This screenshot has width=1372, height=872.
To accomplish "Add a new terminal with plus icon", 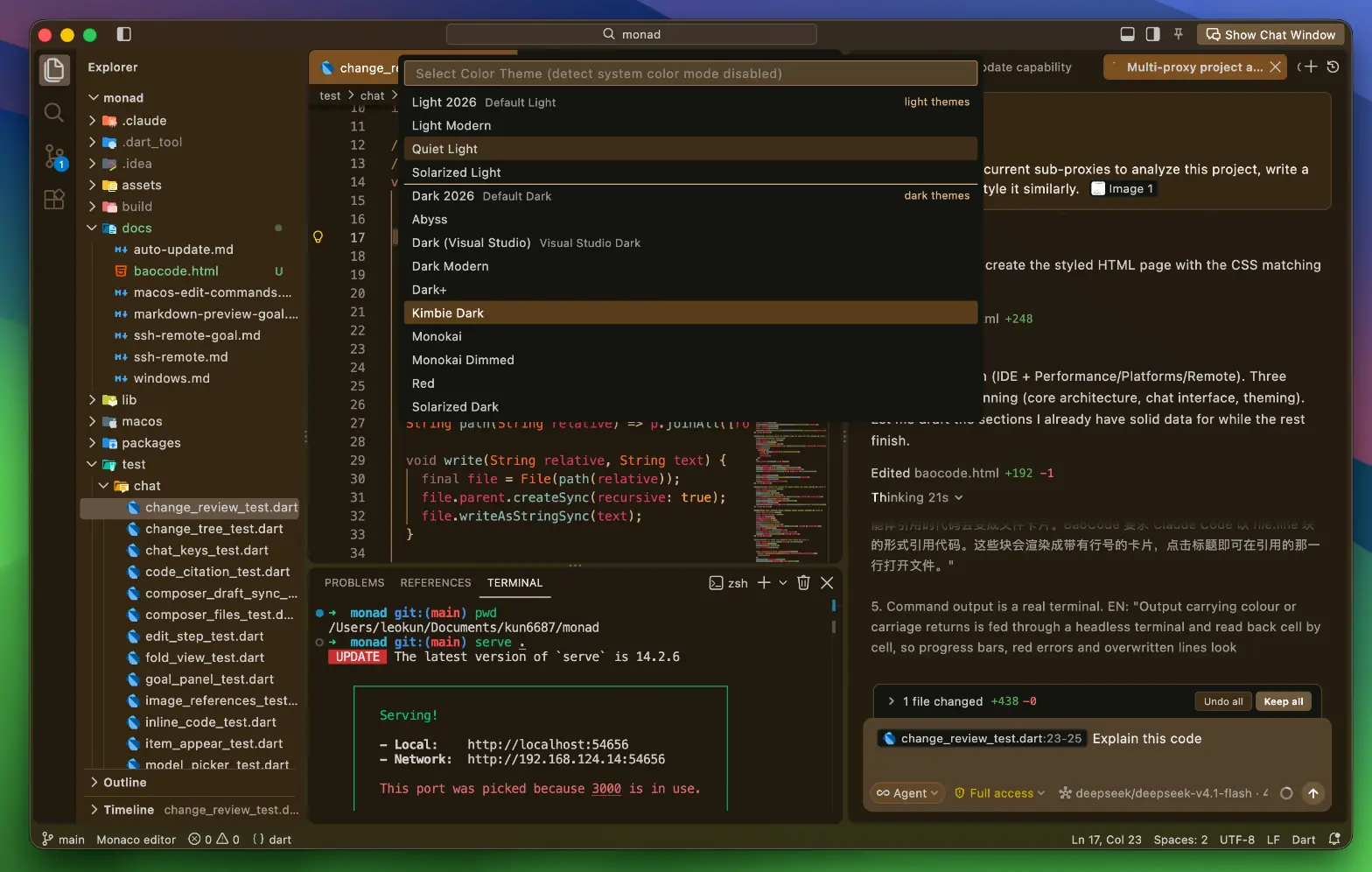I will pos(764,583).
